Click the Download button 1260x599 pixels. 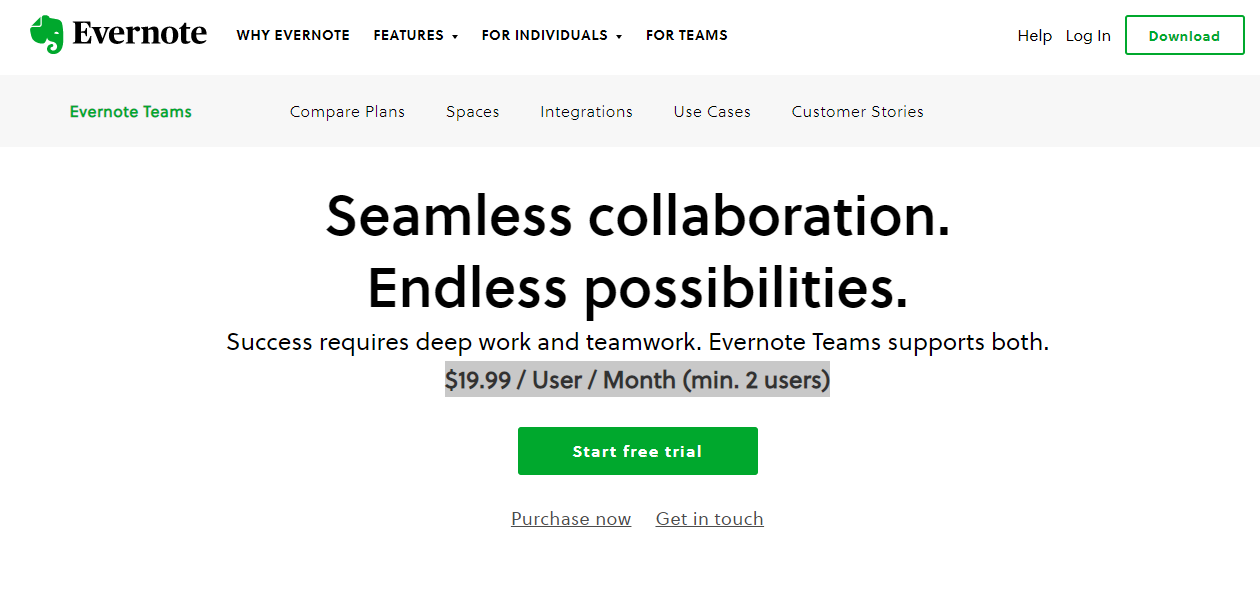click(1184, 35)
